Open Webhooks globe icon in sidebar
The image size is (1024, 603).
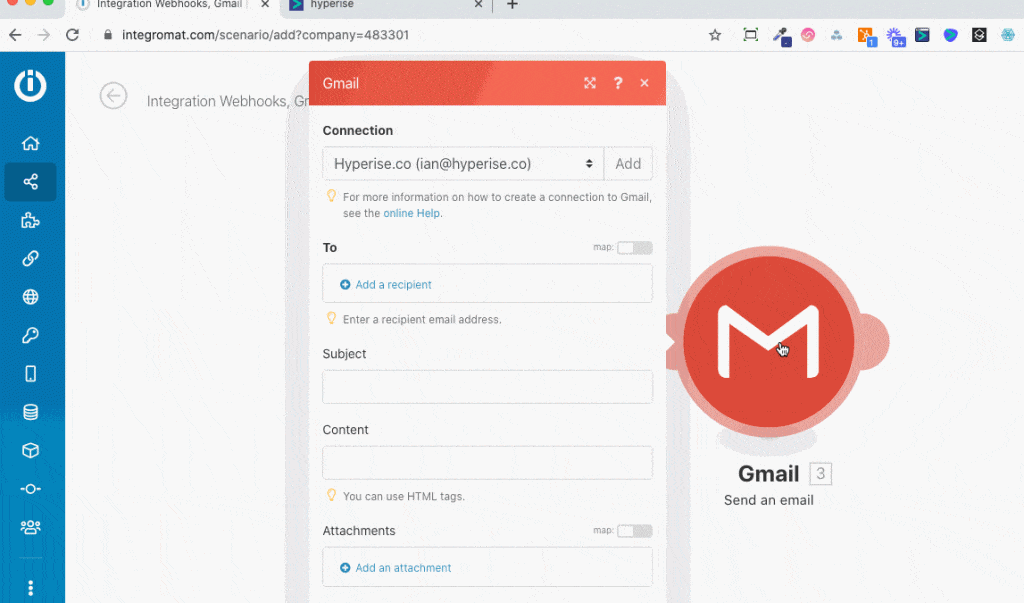(30, 297)
